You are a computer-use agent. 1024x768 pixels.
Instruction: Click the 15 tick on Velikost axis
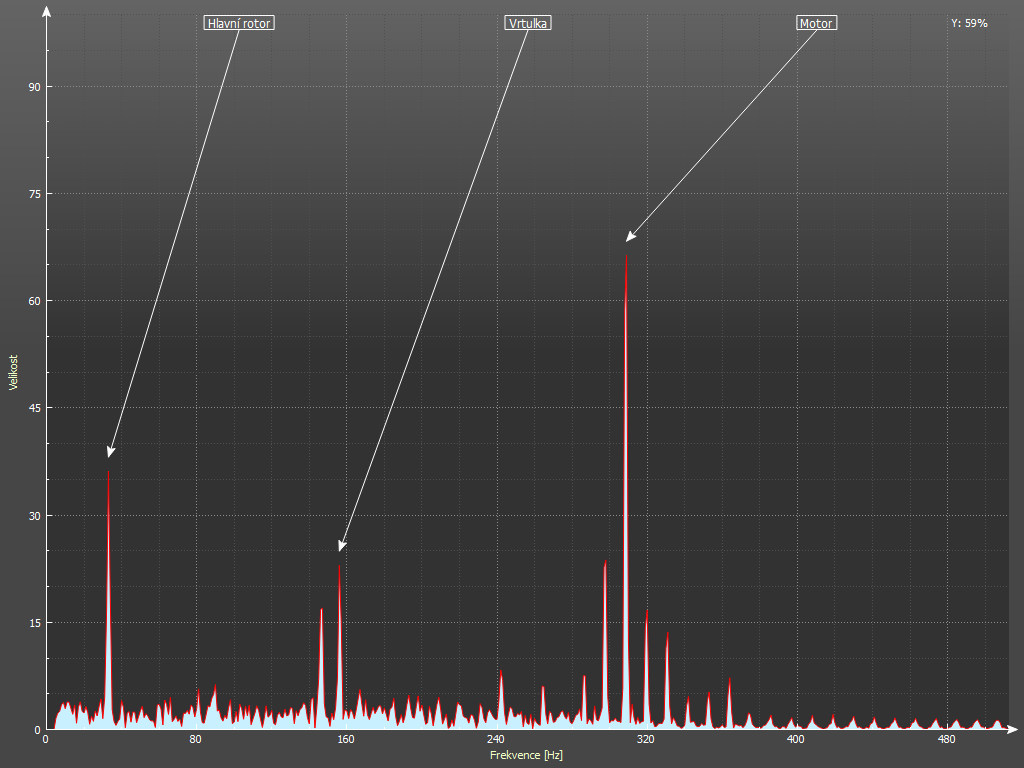(x=33, y=623)
